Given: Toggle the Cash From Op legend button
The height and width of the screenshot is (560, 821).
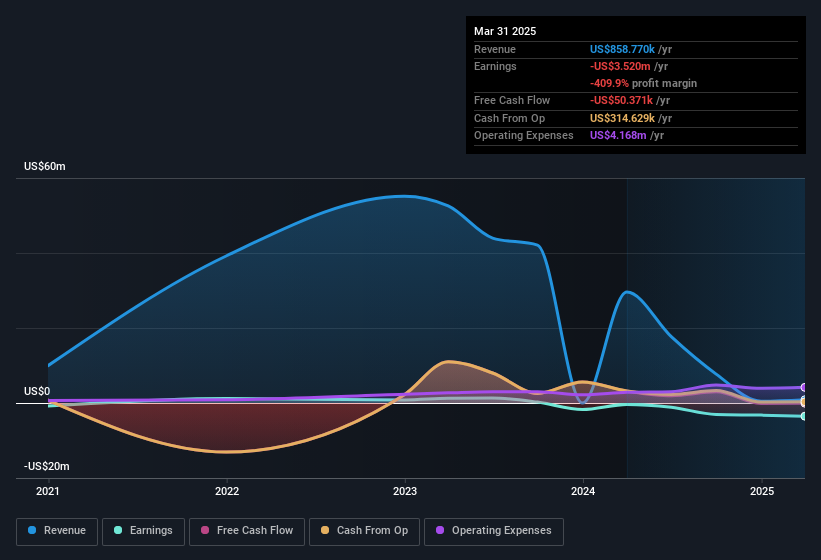Looking at the screenshot, I should [x=364, y=532].
